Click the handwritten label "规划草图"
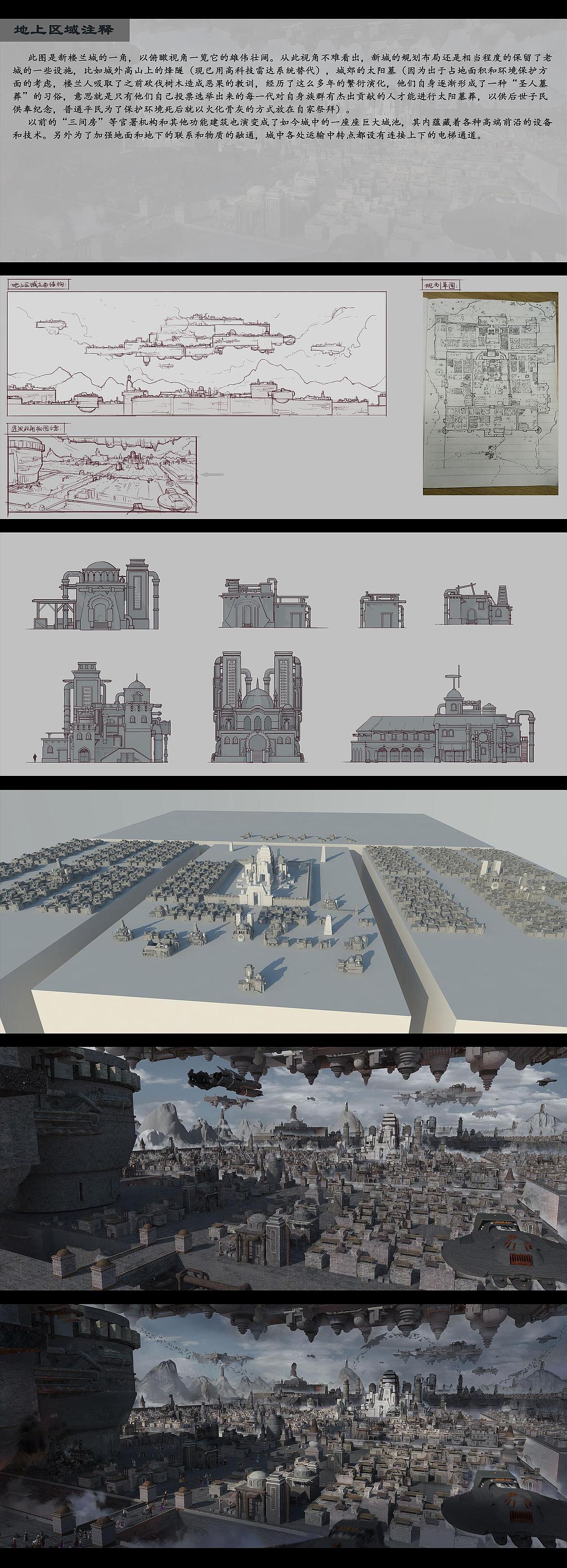This screenshot has height=1568, width=567. [441, 285]
